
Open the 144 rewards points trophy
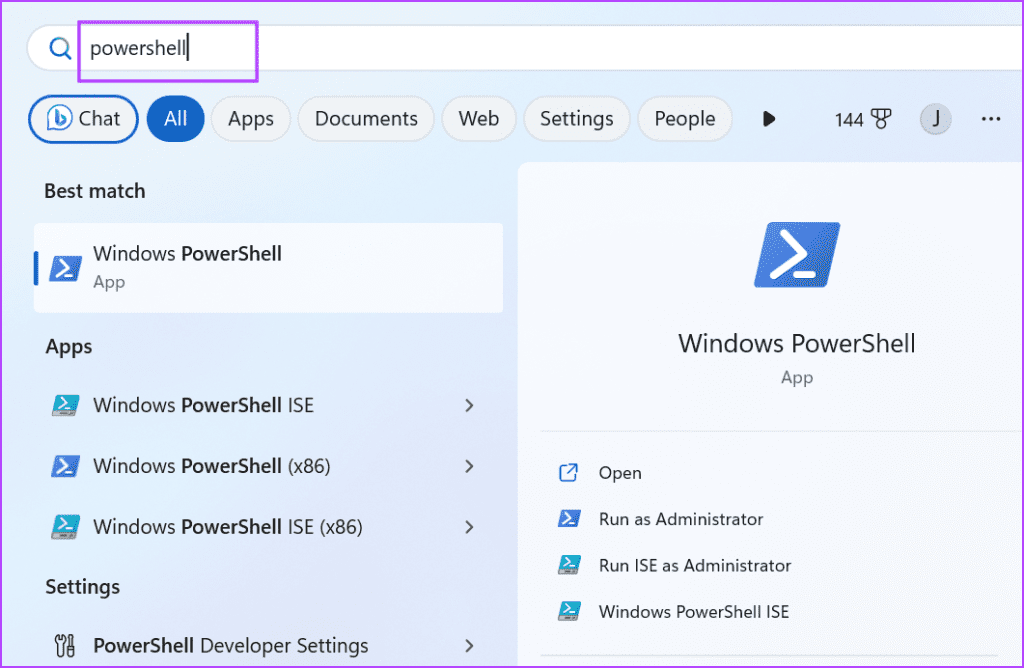point(863,119)
